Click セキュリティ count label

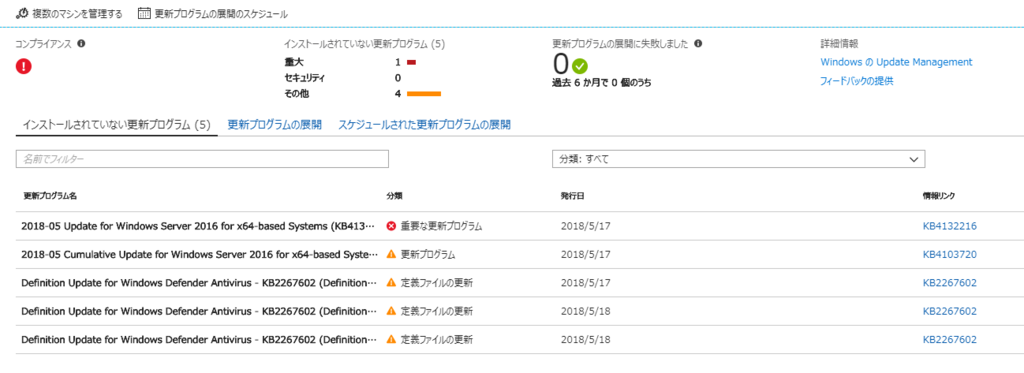coord(305,78)
